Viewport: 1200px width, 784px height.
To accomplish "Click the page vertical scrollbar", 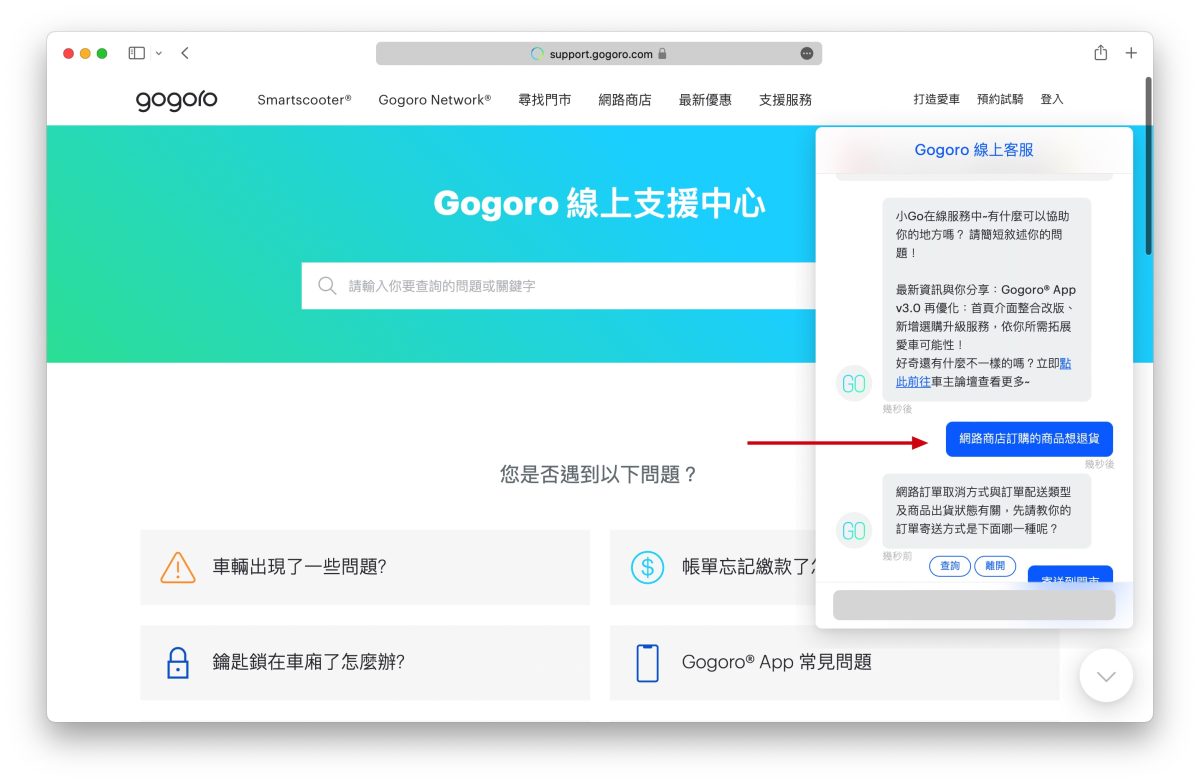I will click(1148, 165).
